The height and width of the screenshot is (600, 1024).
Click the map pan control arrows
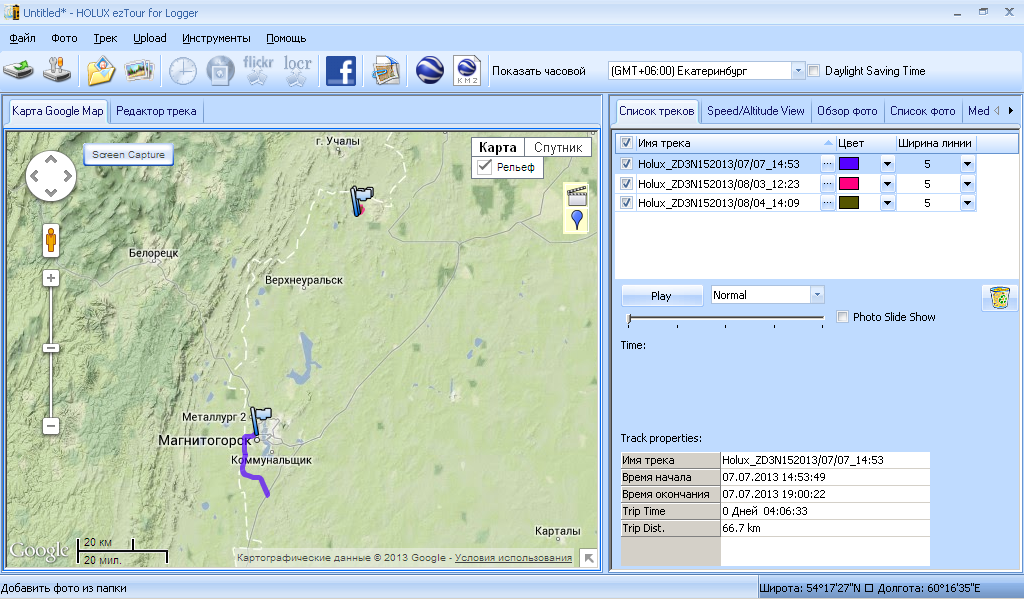pos(51,176)
